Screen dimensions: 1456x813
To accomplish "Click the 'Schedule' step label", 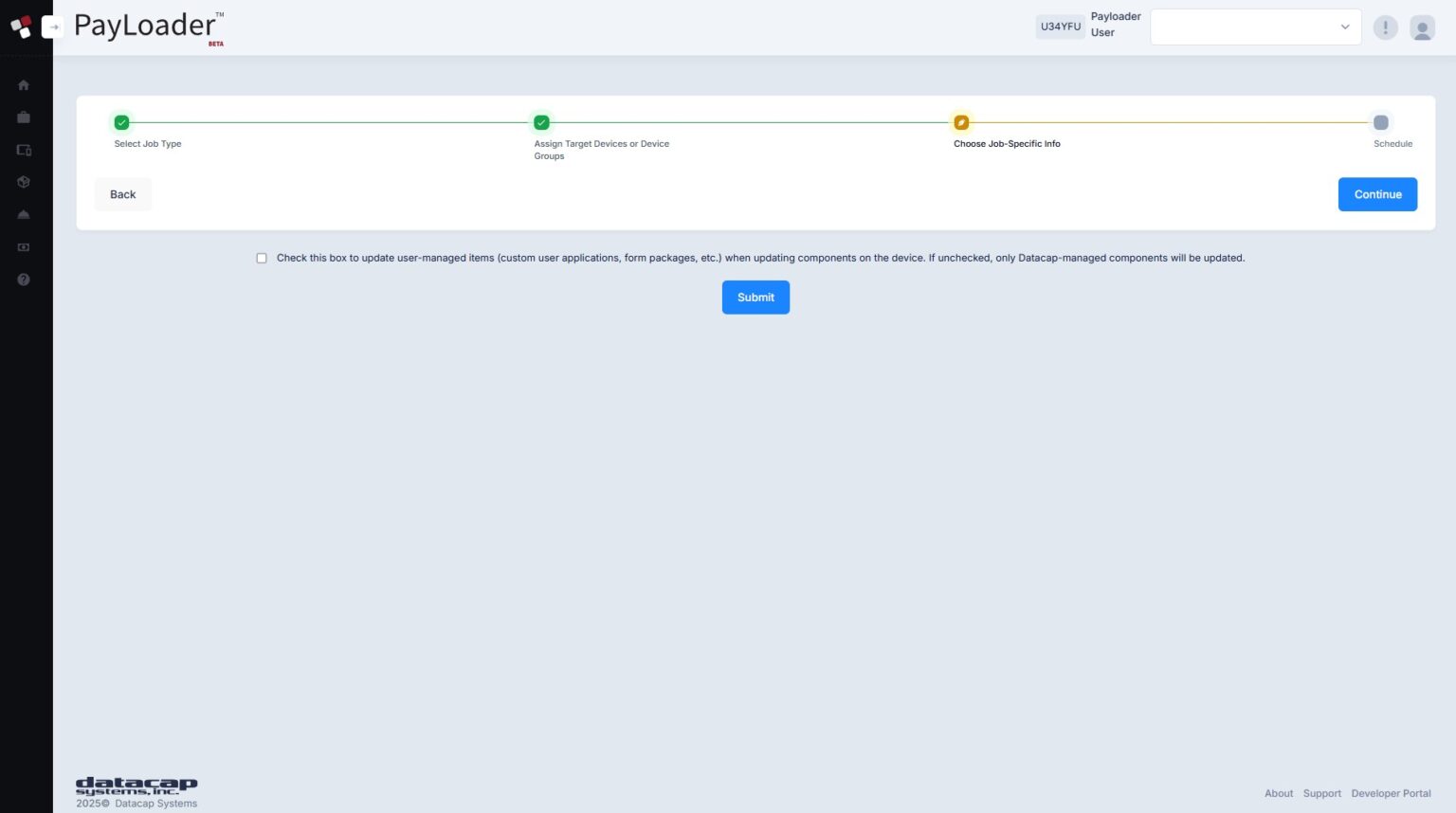I will [x=1393, y=144].
